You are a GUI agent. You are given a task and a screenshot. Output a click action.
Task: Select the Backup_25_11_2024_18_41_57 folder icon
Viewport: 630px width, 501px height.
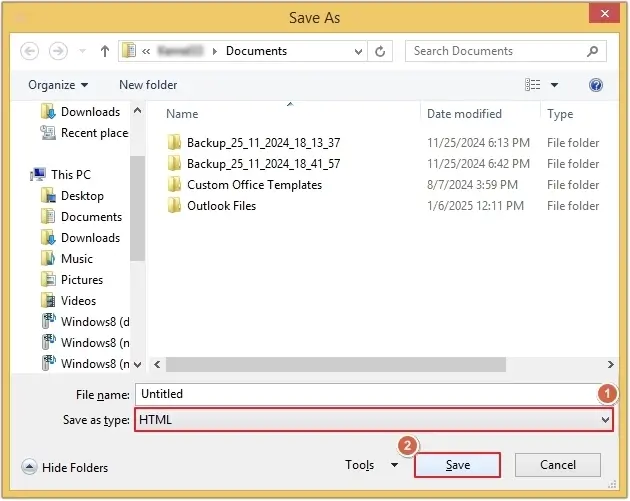tap(174, 164)
